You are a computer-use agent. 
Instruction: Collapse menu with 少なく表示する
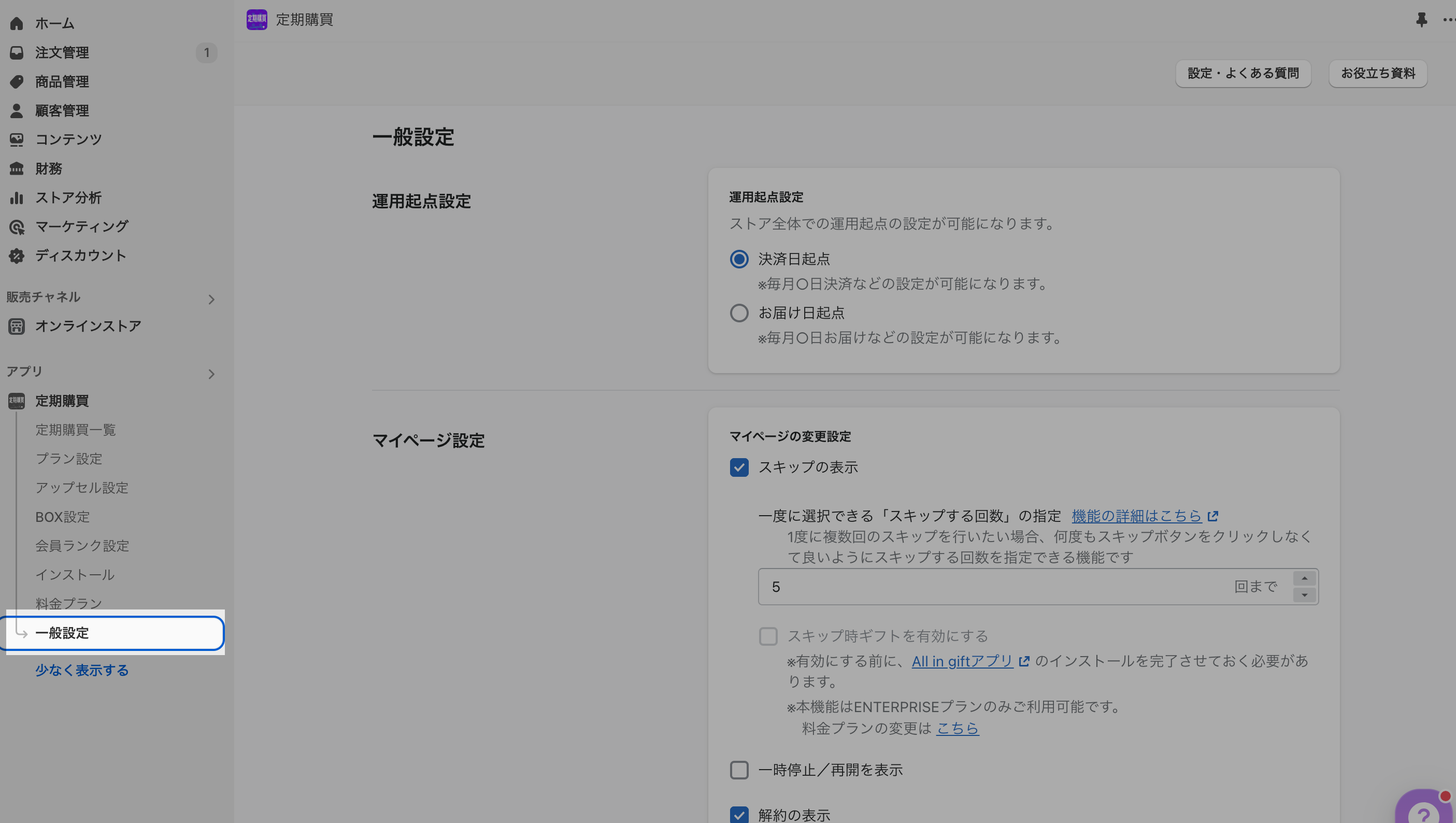(82, 671)
